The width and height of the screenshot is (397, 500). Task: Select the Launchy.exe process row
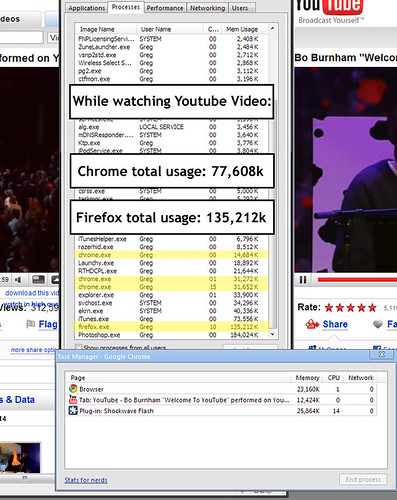(172, 263)
